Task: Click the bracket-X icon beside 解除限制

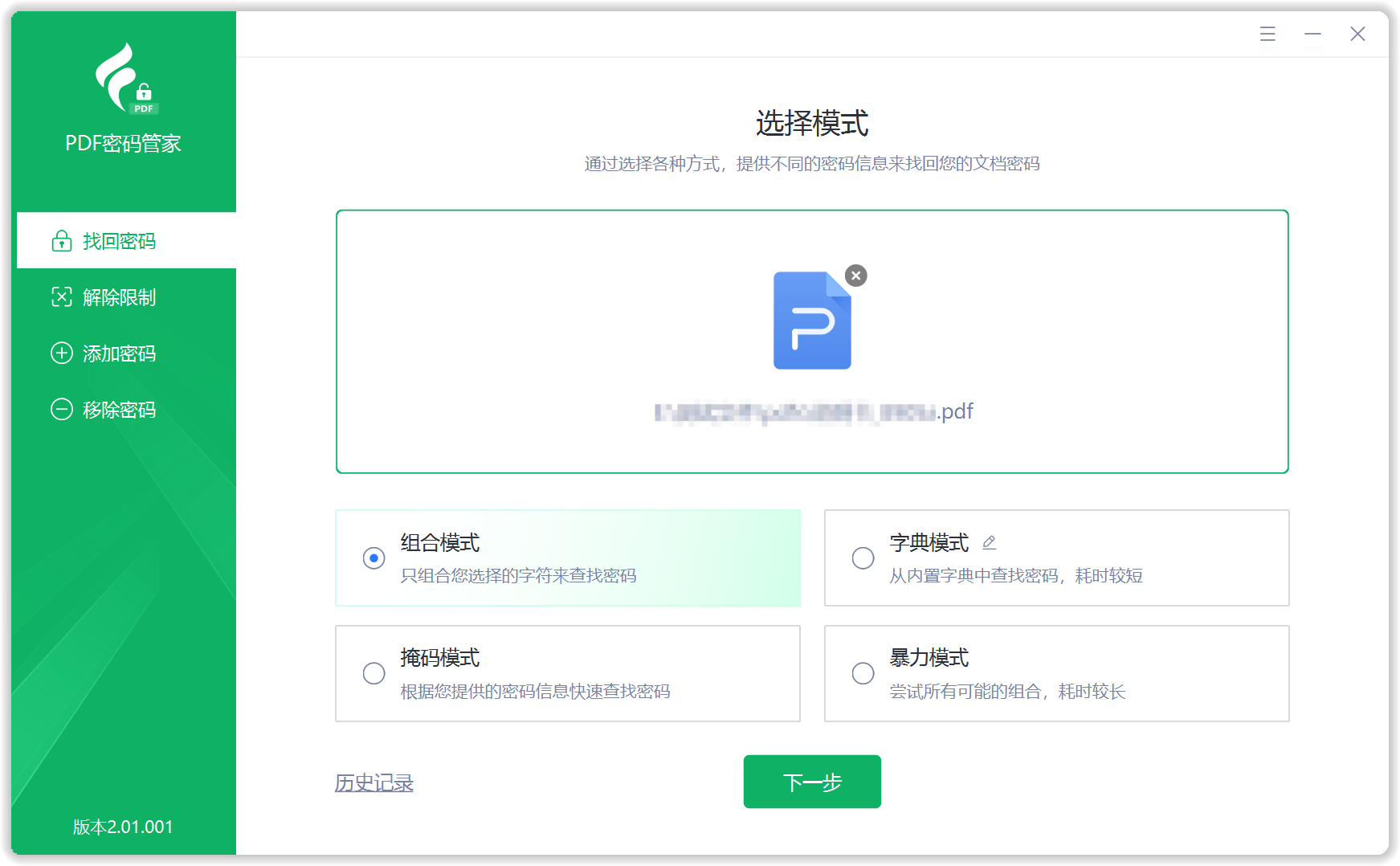Action: [x=62, y=297]
